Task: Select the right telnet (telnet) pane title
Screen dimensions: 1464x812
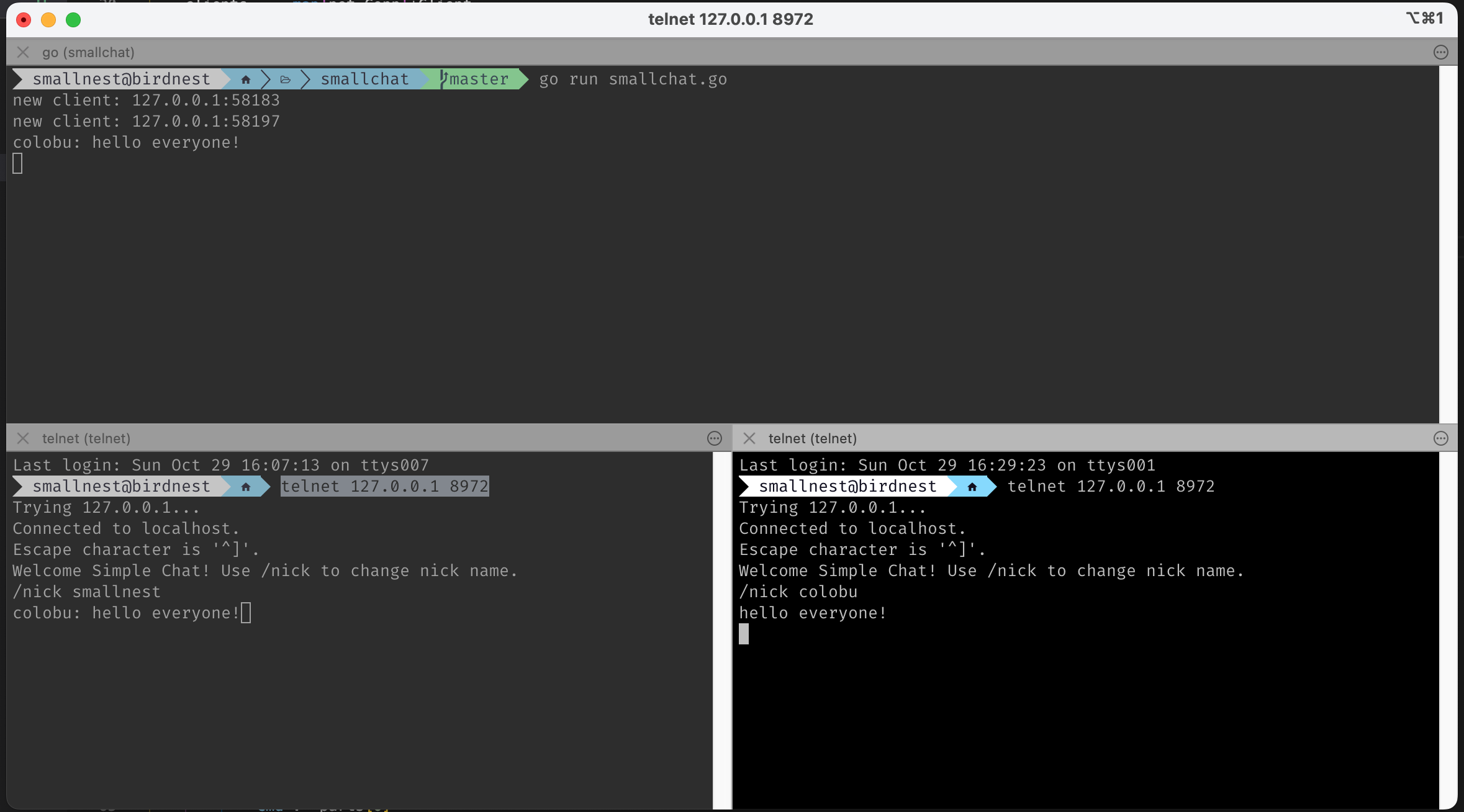Action: 812,438
